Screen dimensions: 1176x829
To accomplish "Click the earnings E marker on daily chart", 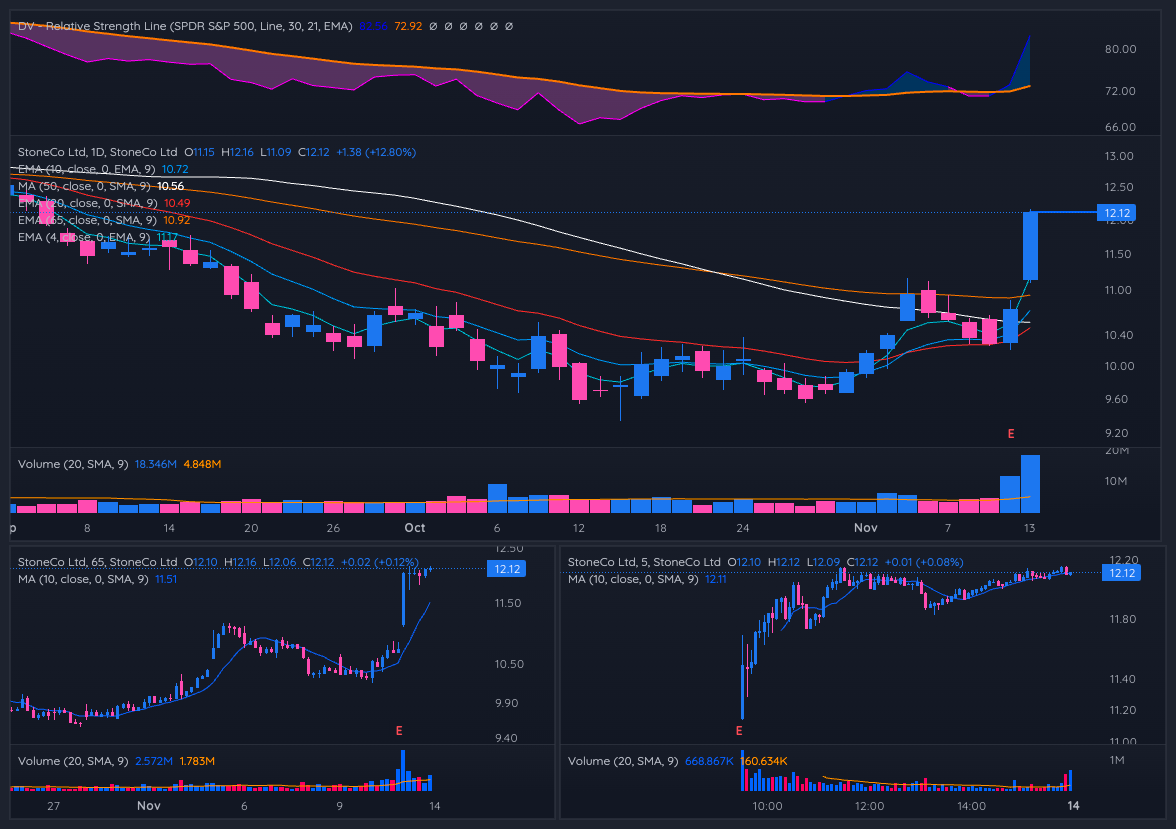I will [1011, 434].
